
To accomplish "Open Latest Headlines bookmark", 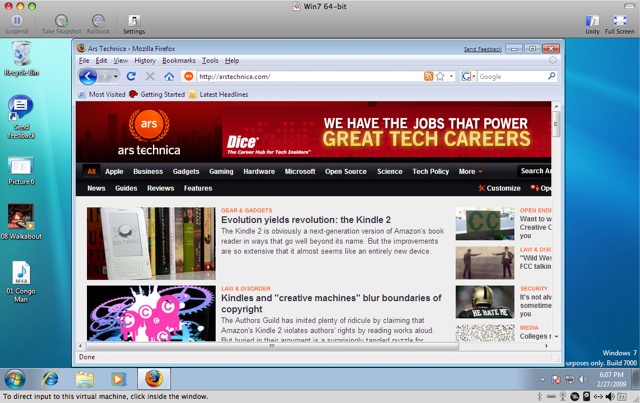I will click(219, 94).
